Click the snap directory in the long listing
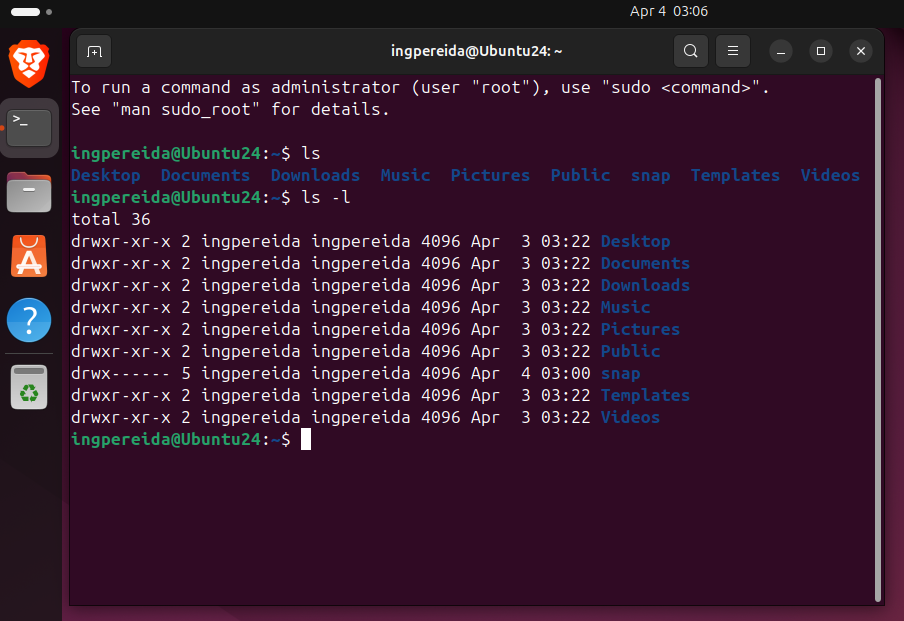904x621 pixels. coord(620,373)
